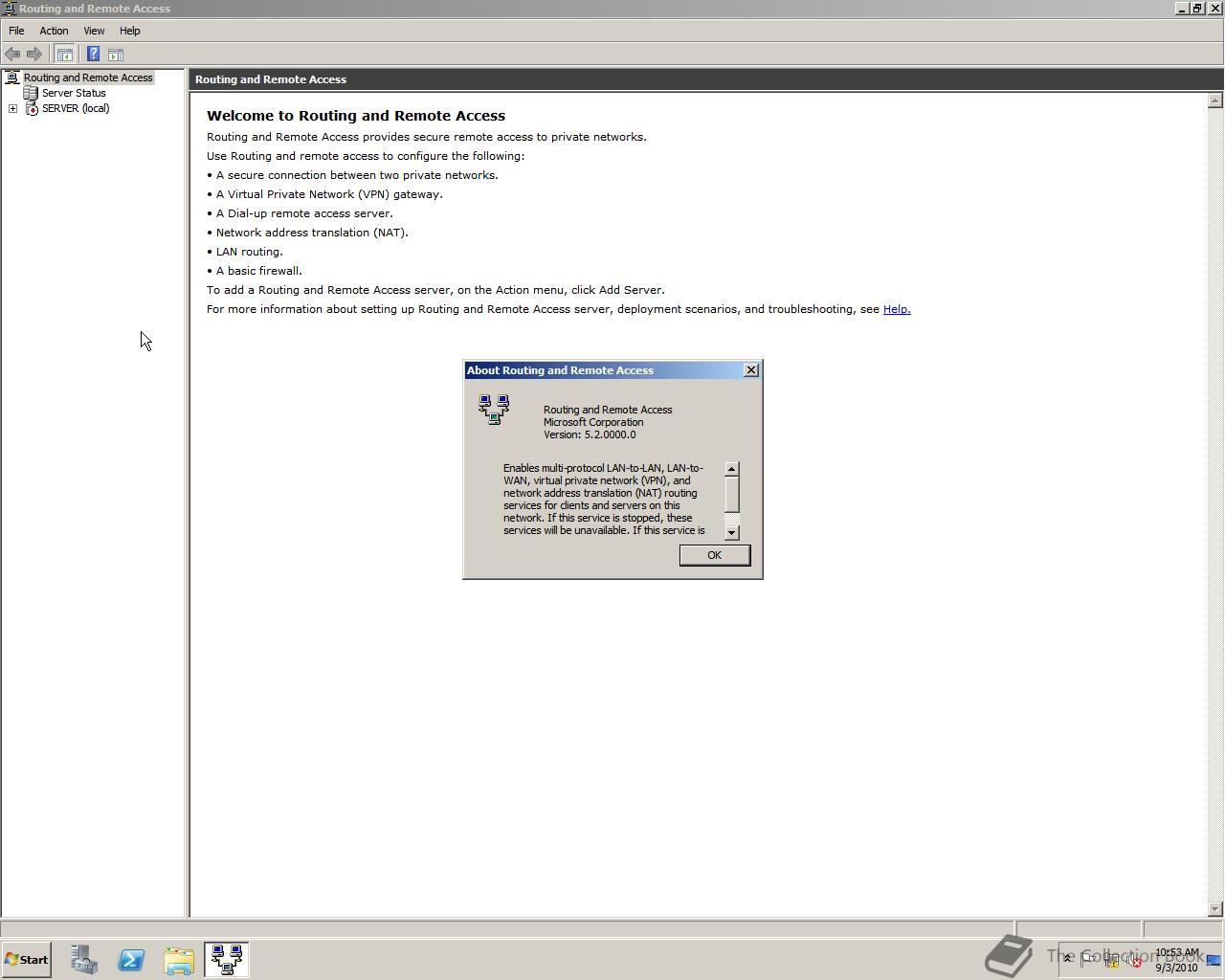Viewport: 1225px width, 980px height.
Task: Open the File menu
Action: (x=16, y=31)
